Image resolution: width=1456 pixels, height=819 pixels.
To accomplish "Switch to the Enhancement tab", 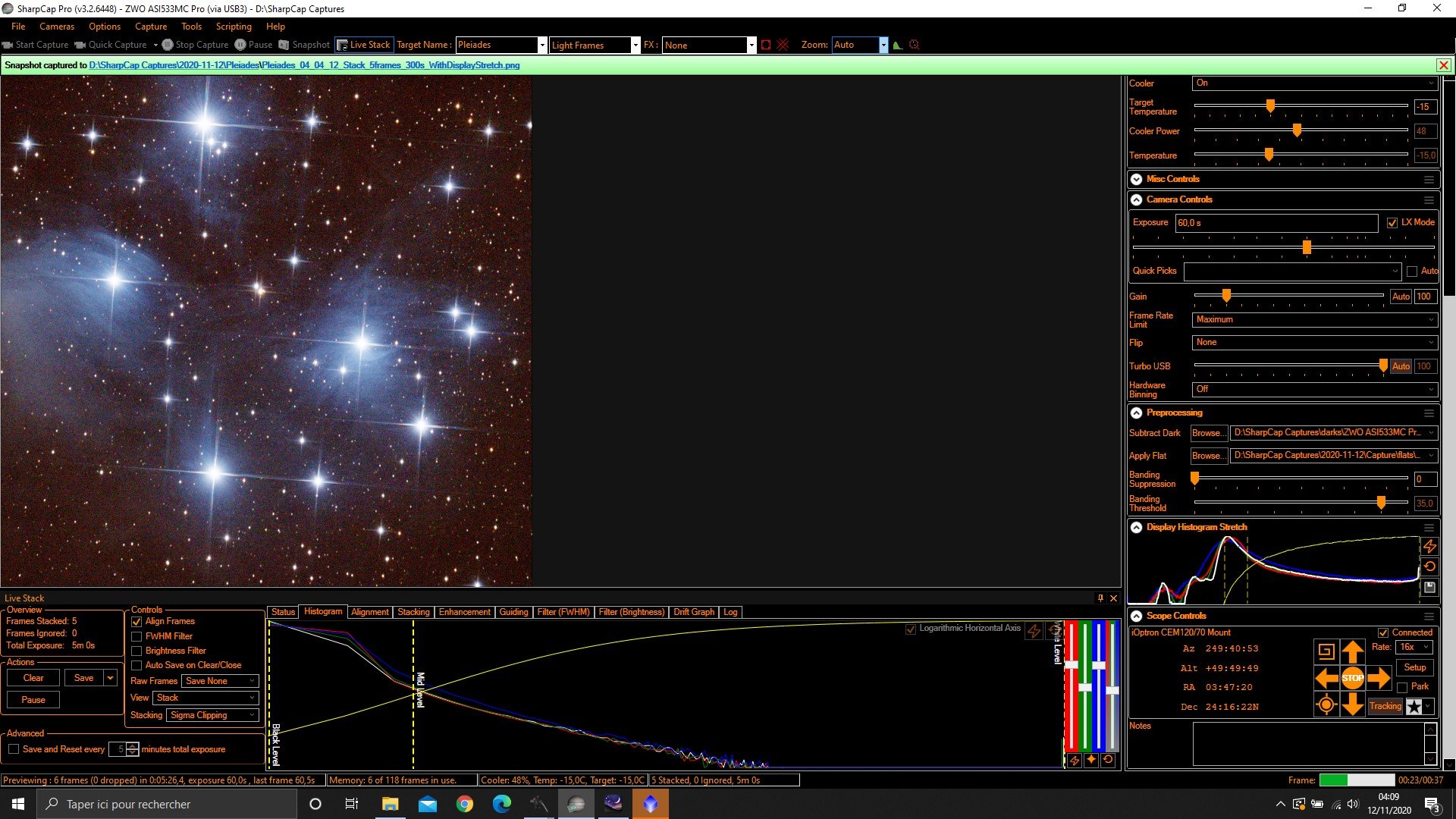I will pos(464,612).
